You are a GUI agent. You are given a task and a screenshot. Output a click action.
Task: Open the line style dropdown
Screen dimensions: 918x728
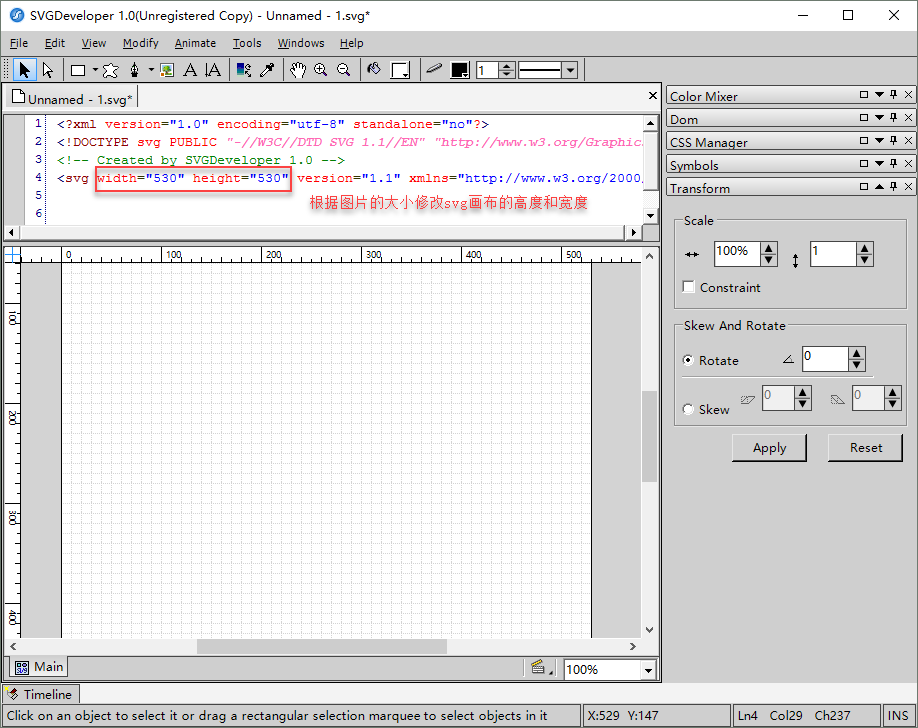(570, 70)
